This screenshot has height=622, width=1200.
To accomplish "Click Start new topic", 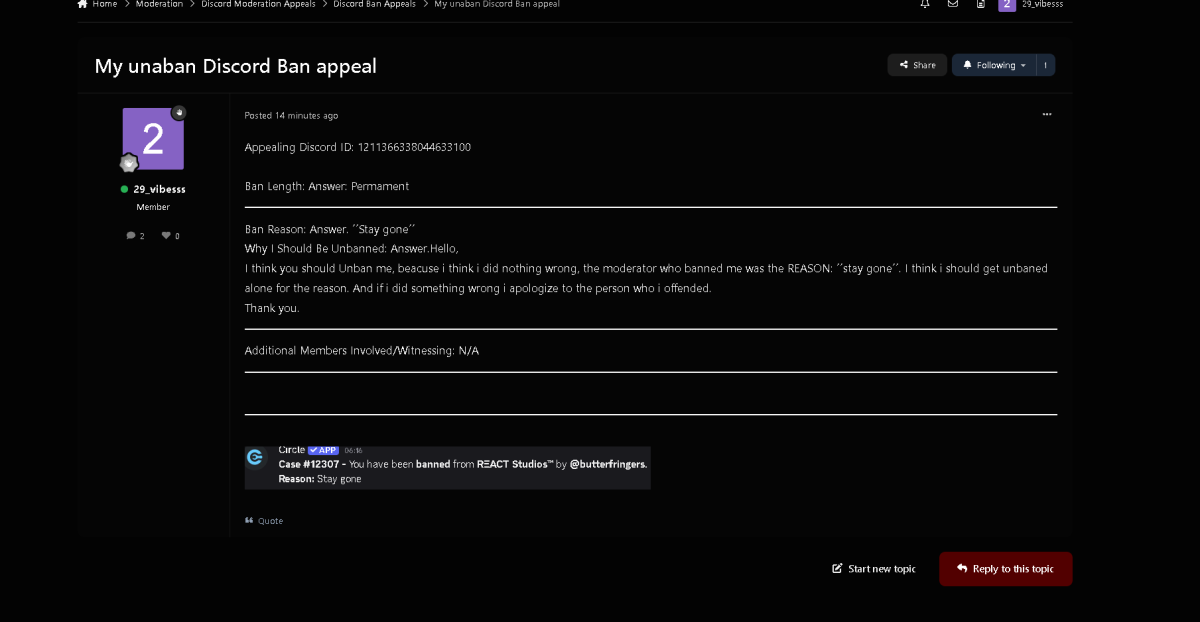I will click(x=873, y=569).
